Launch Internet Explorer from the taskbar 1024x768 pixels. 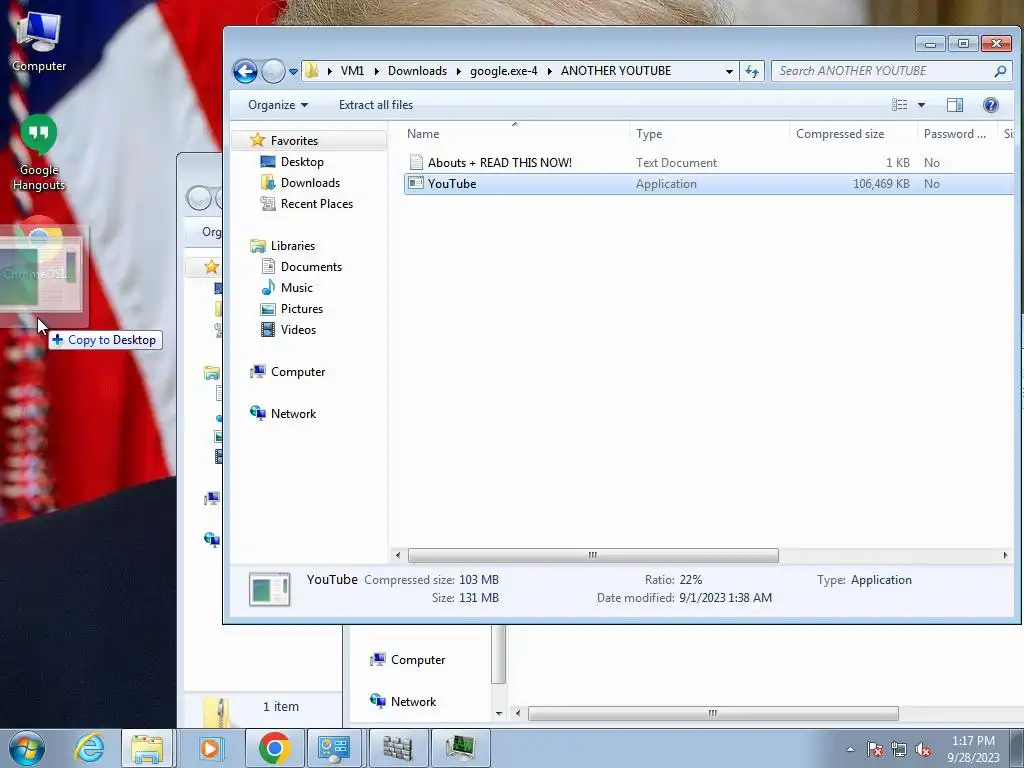click(x=89, y=748)
